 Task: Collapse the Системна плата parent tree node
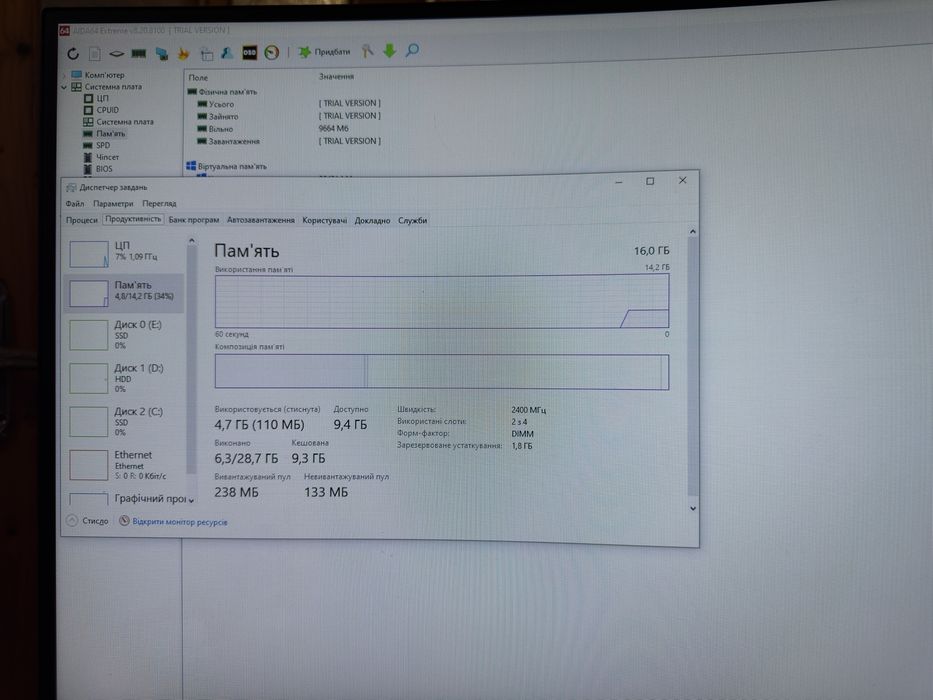point(64,87)
